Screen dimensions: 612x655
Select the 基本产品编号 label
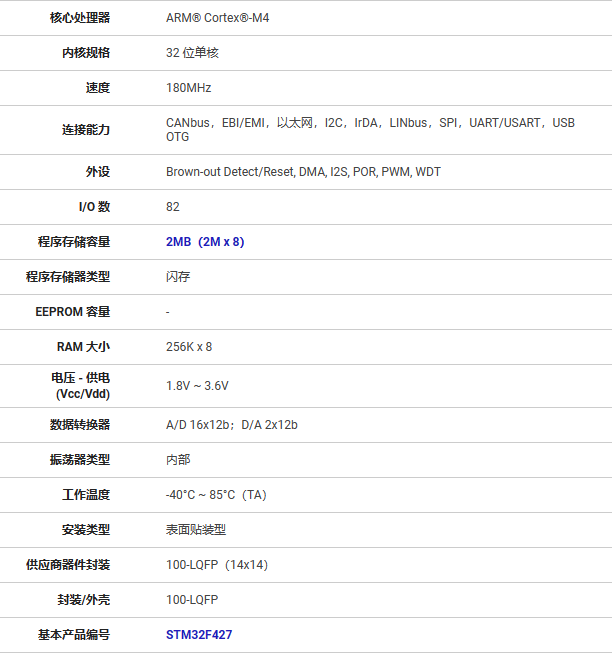click(x=74, y=635)
